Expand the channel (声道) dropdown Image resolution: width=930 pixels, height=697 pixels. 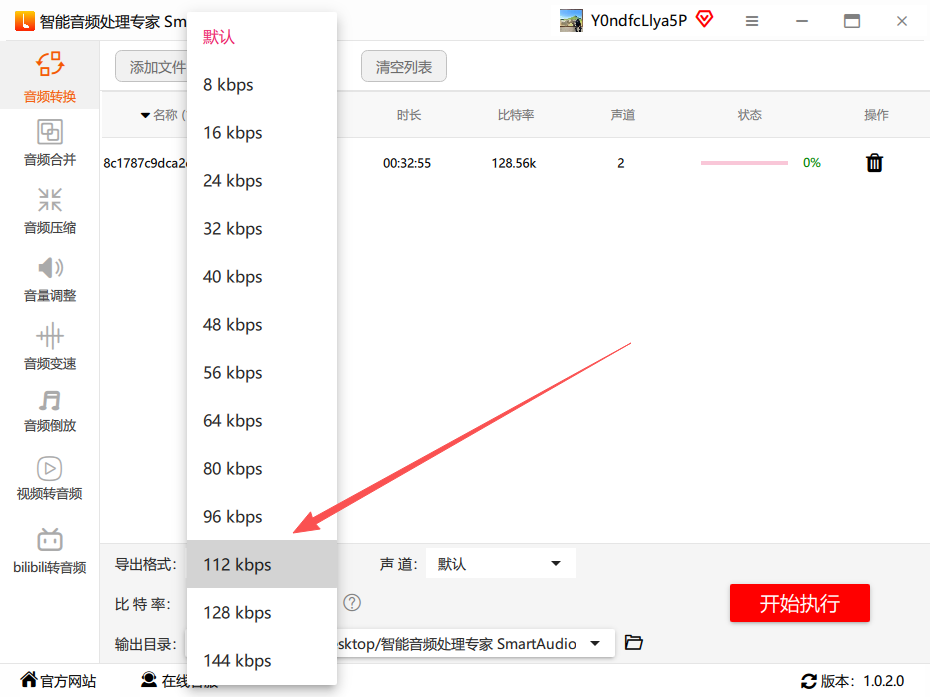(500, 564)
